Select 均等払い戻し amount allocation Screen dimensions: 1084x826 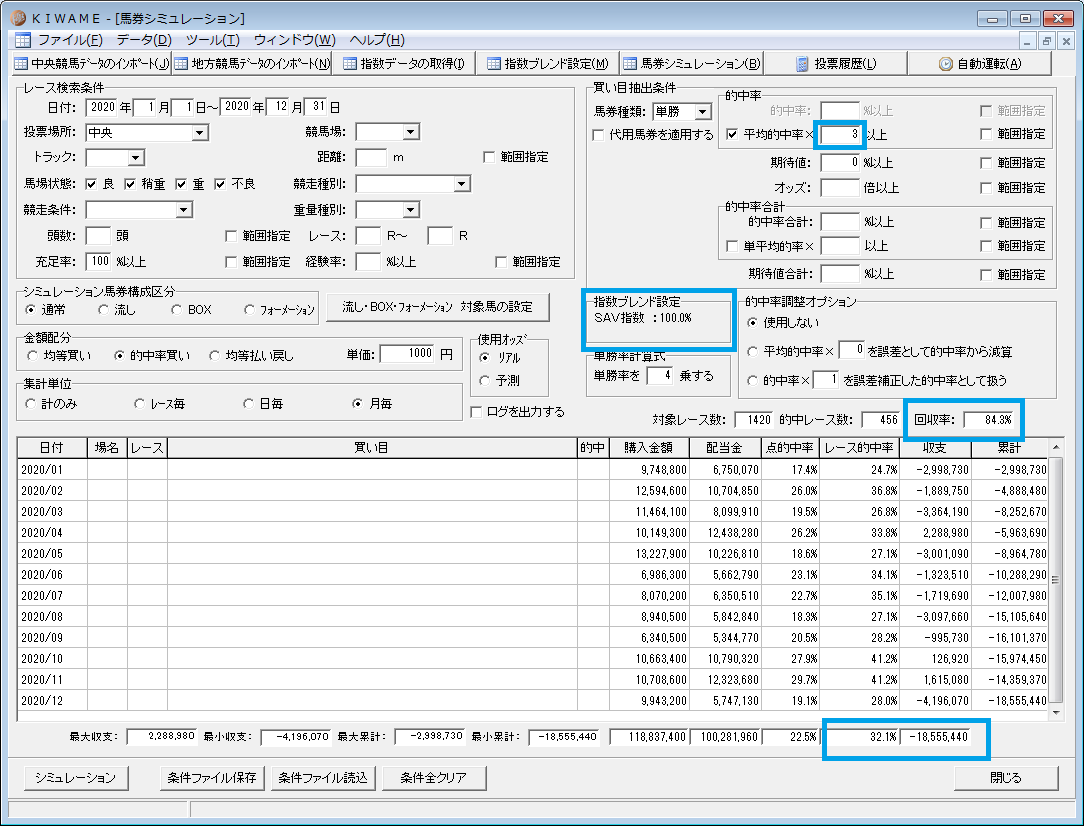pyautogui.click(x=214, y=355)
